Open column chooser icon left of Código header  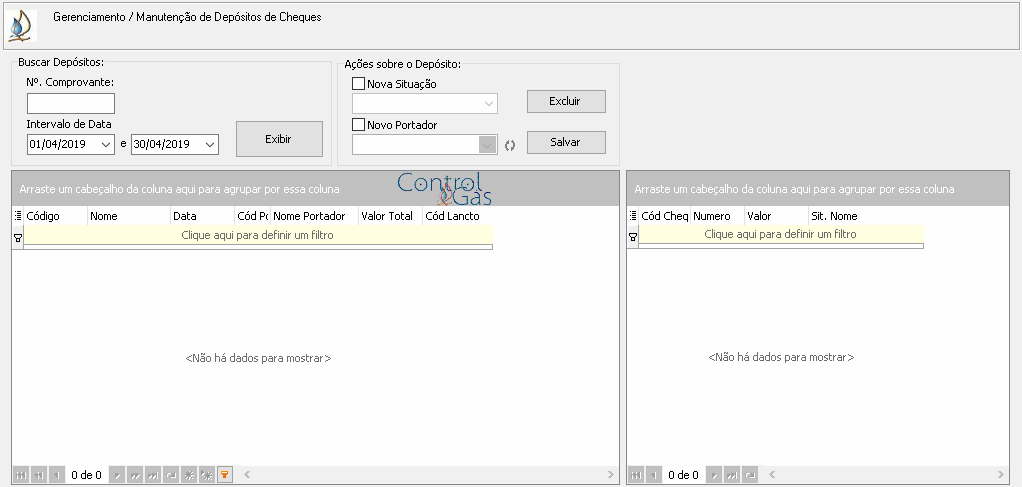point(18,216)
